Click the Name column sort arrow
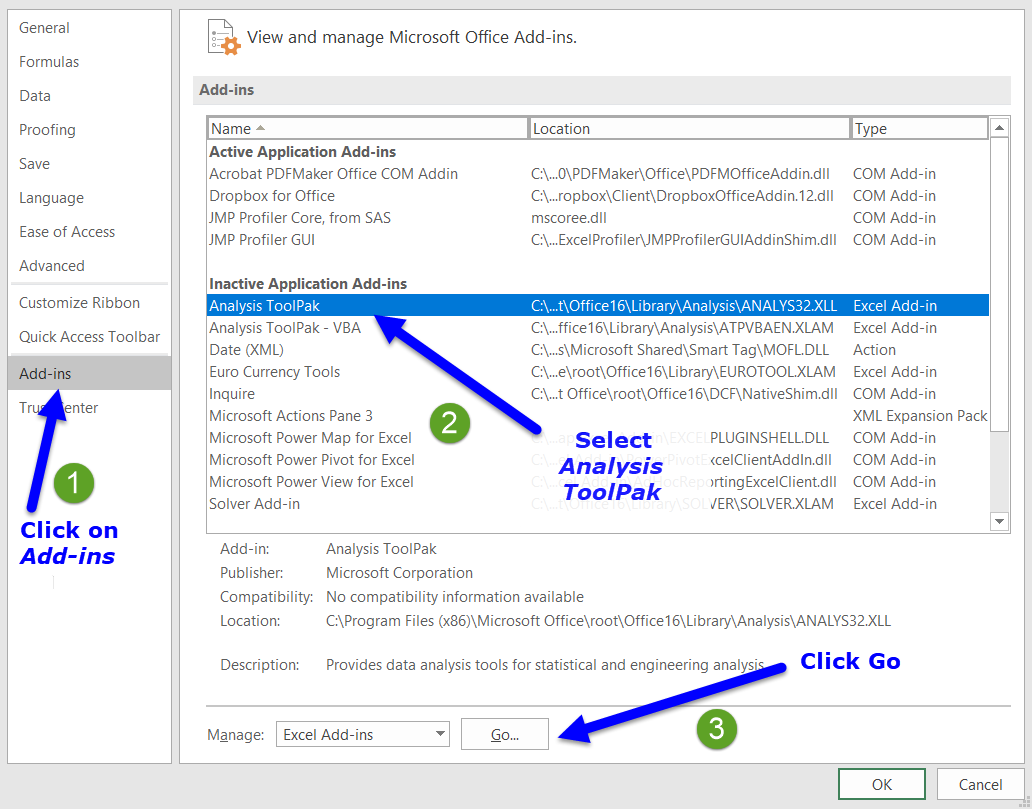Screen dimensions: 1032x809 coord(261,128)
